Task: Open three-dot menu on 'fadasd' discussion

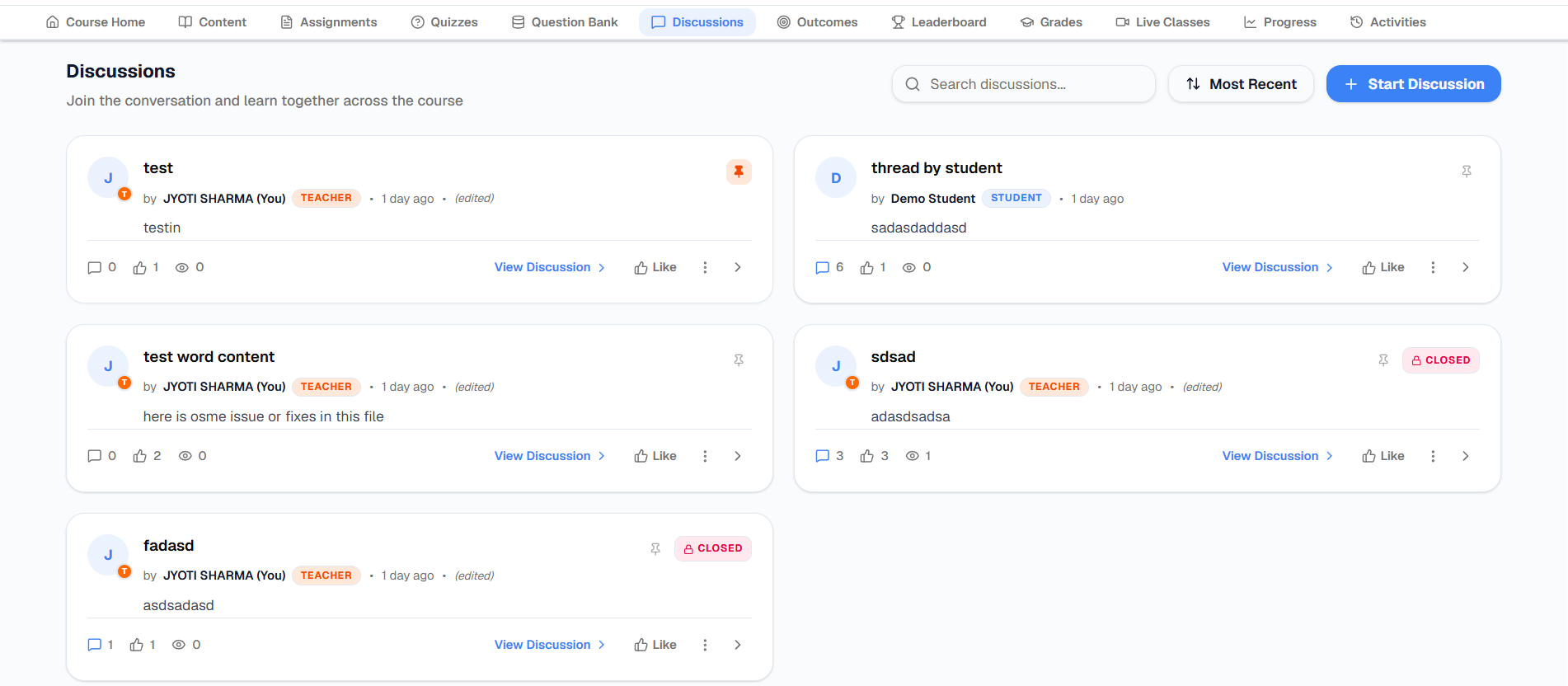Action: coord(705,645)
